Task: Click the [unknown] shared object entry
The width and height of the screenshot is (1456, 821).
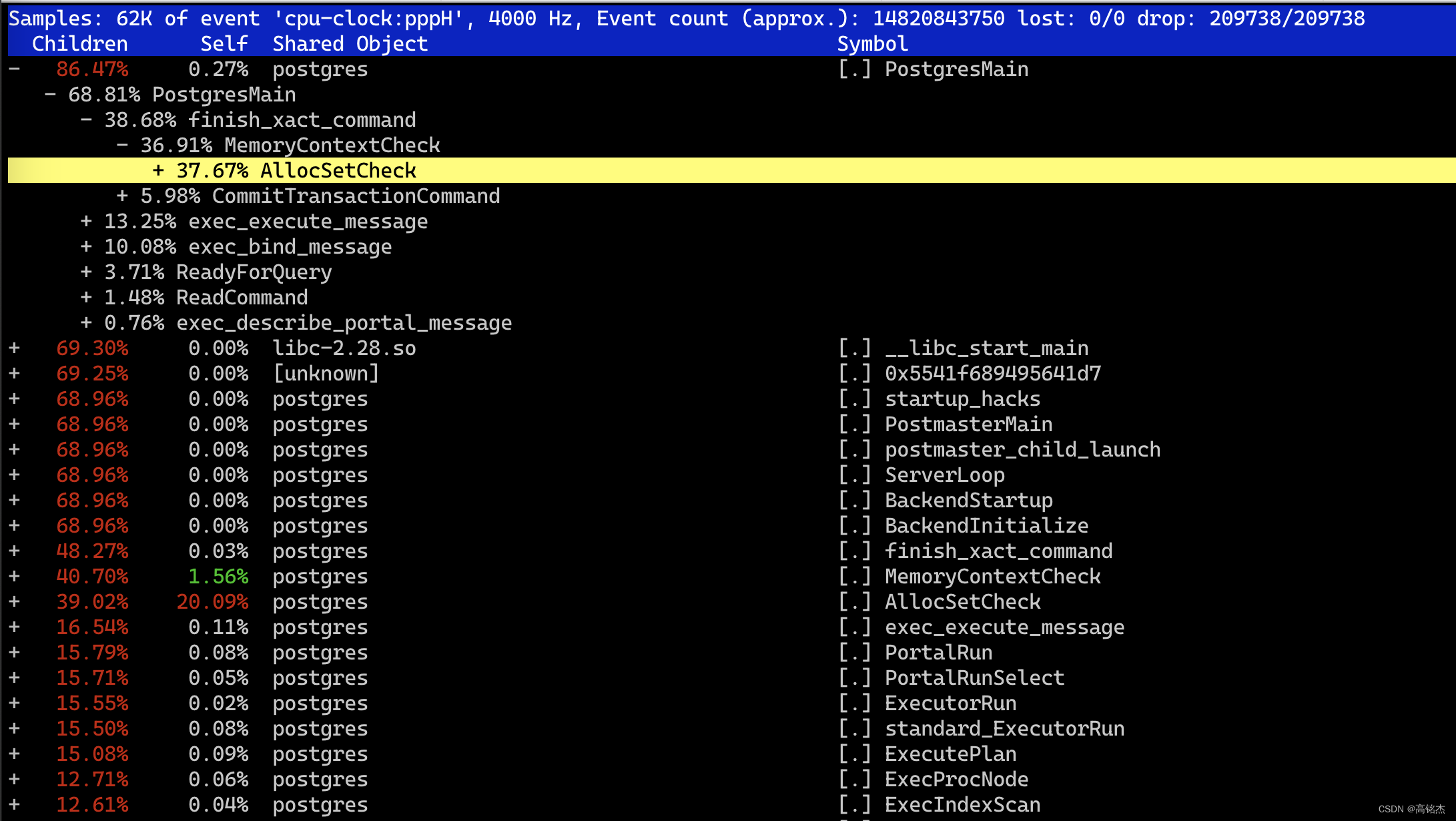Action: 326,374
